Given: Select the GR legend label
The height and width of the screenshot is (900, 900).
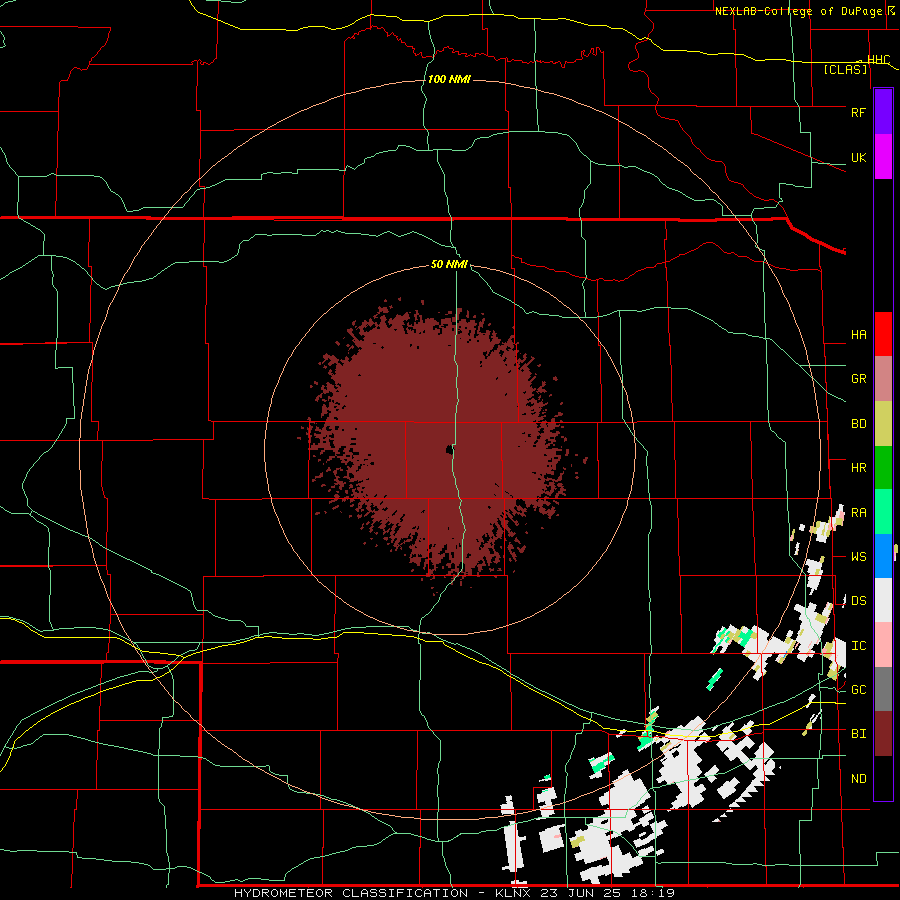Looking at the screenshot, I should click(858, 379).
